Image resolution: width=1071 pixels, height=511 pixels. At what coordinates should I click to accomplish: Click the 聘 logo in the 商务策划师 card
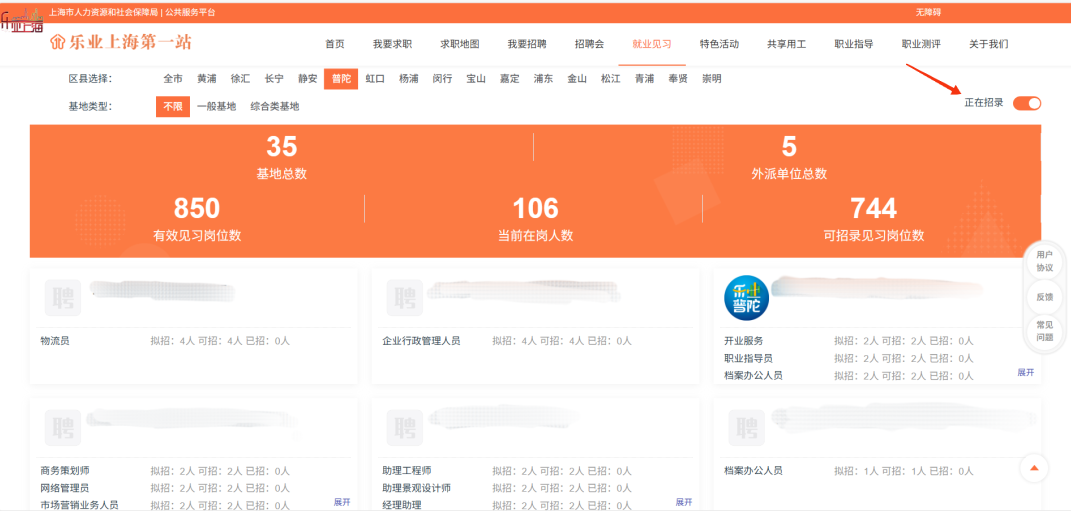coord(62,428)
